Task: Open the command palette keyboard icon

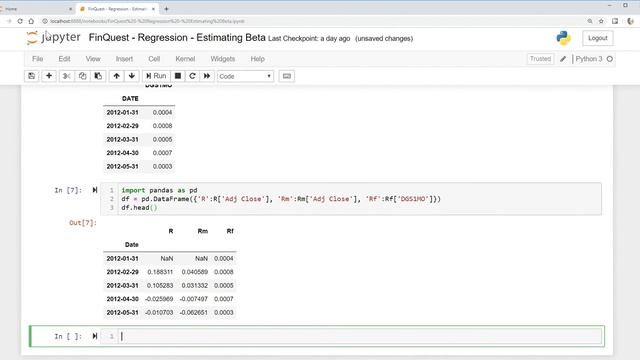Action: 287,76
